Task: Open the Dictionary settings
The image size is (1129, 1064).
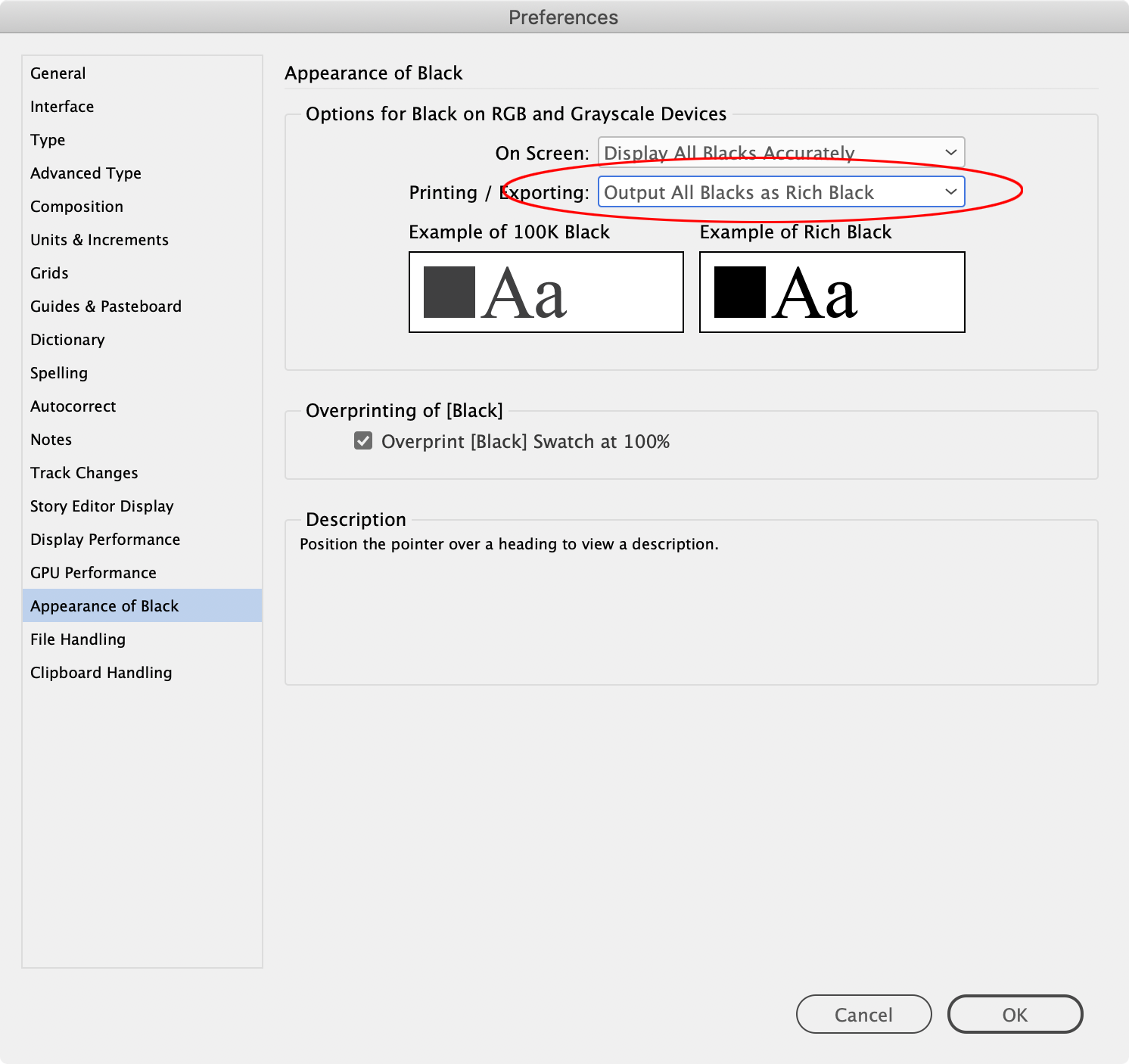Action: (67, 339)
